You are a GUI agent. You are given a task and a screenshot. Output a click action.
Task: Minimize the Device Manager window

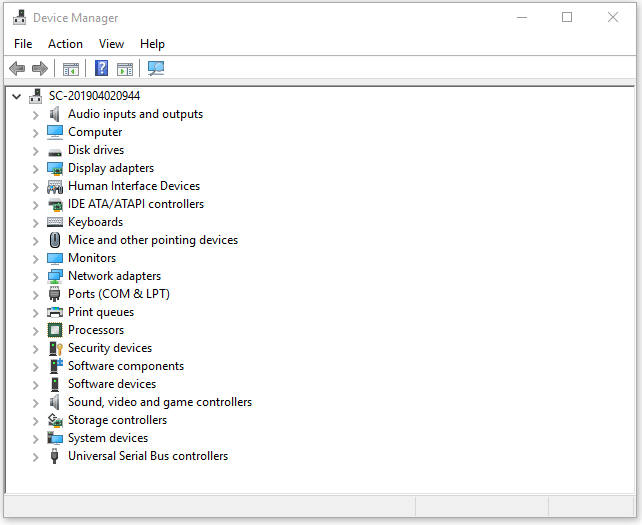(522, 17)
